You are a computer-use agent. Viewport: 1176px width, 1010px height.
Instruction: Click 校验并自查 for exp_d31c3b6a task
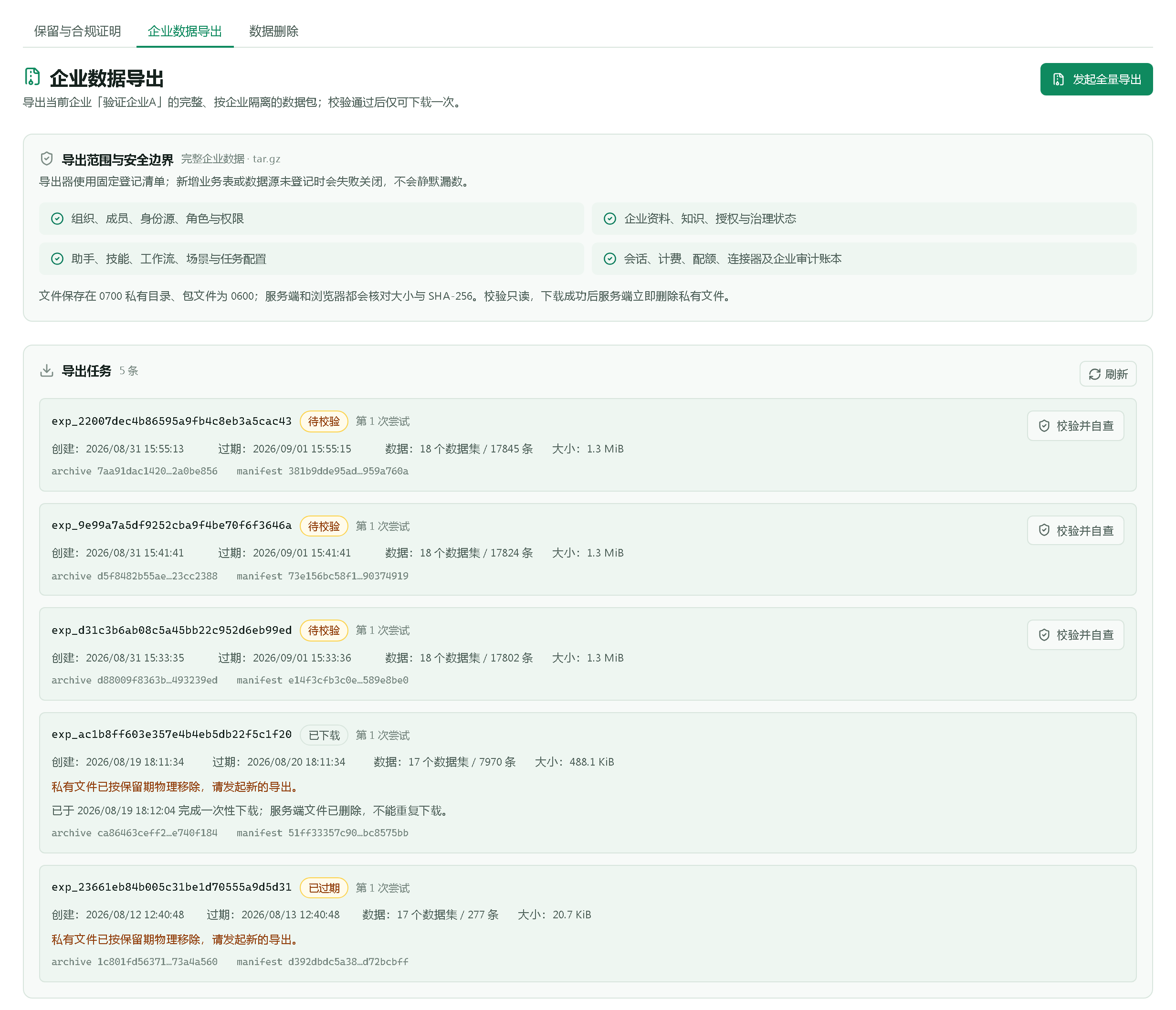[1076, 635]
